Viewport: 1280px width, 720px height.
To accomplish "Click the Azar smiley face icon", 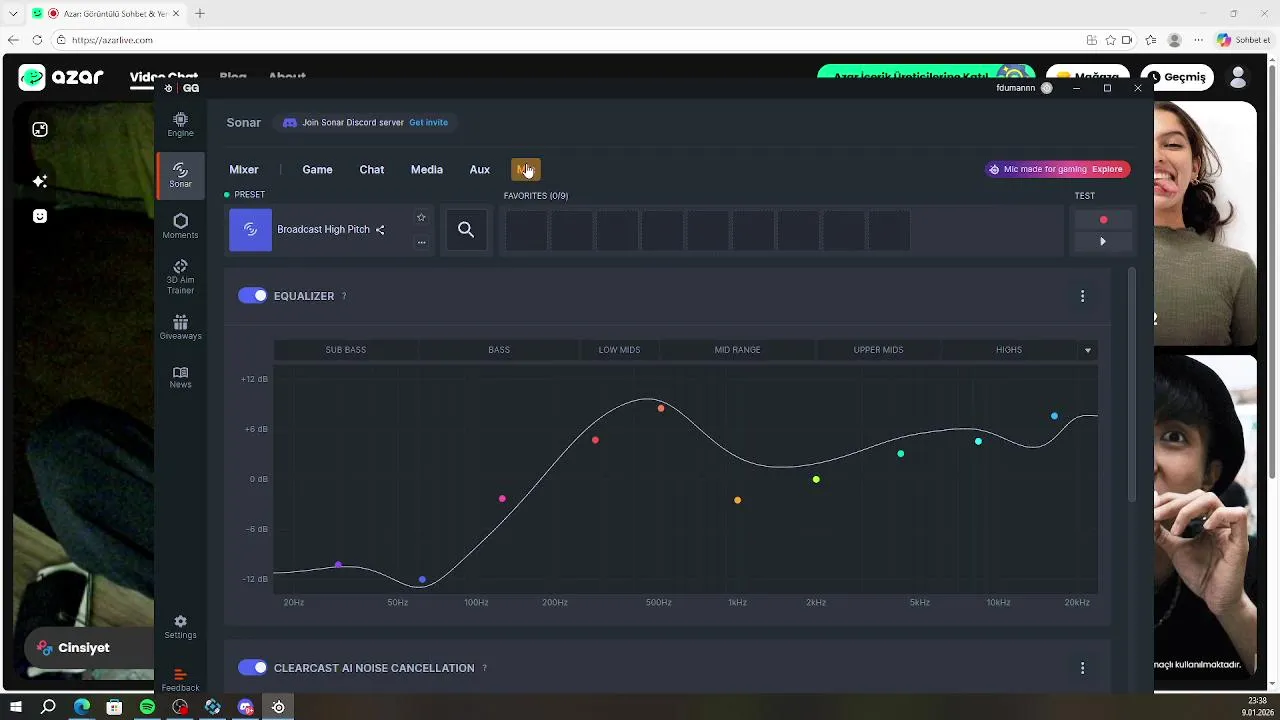I will [40, 216].
